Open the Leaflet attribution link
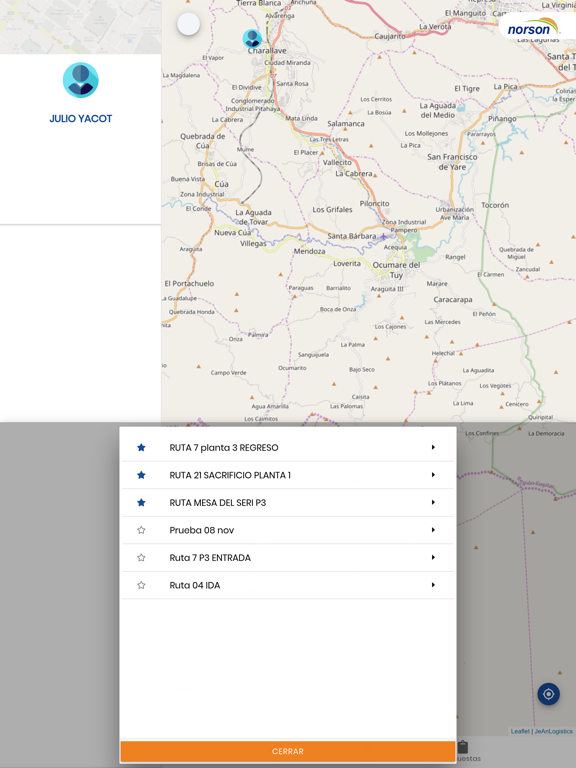This screenshot has height=768, width=576. [520, 731]
